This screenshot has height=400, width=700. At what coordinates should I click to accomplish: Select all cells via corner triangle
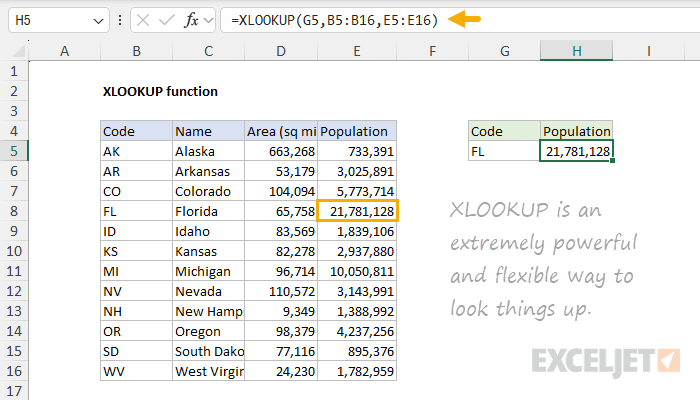click(18, 51)
